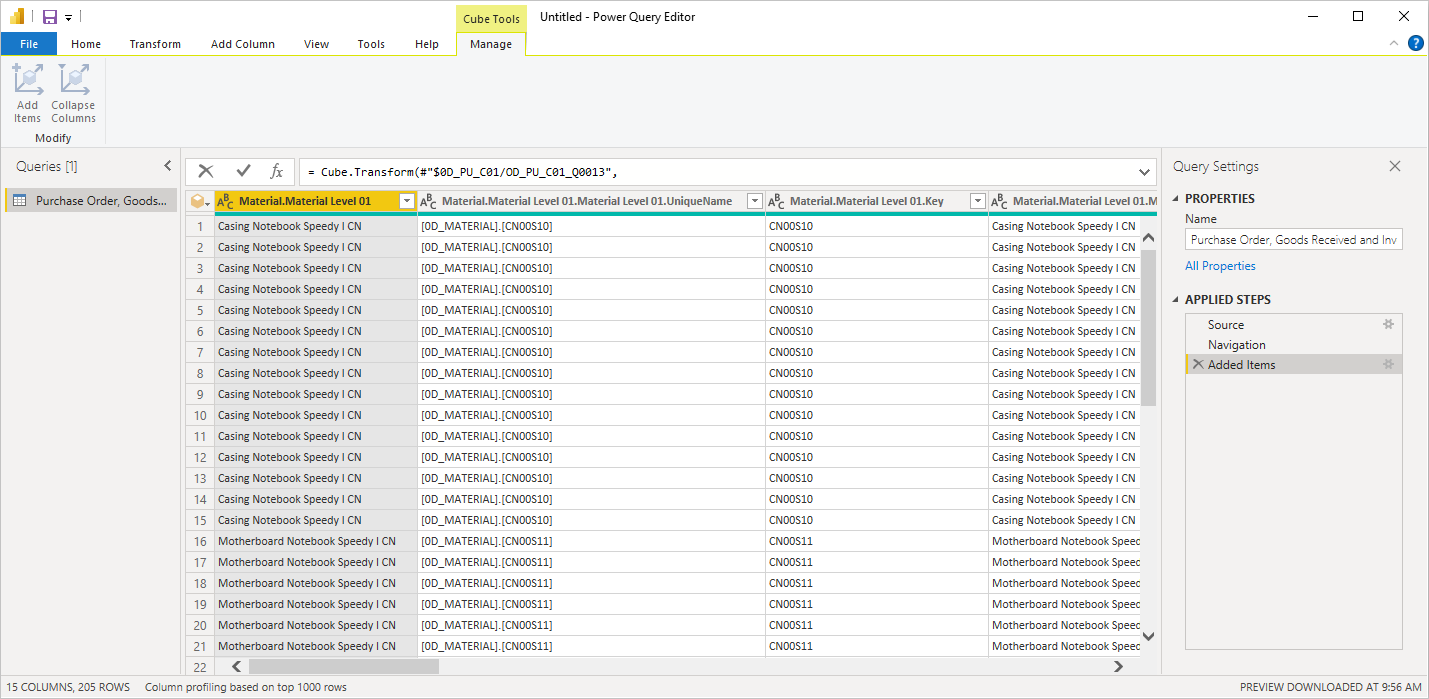Open UniqueName column filter dropdown
The height and width of the screenshot is (699, 1429).
(754, 201)
